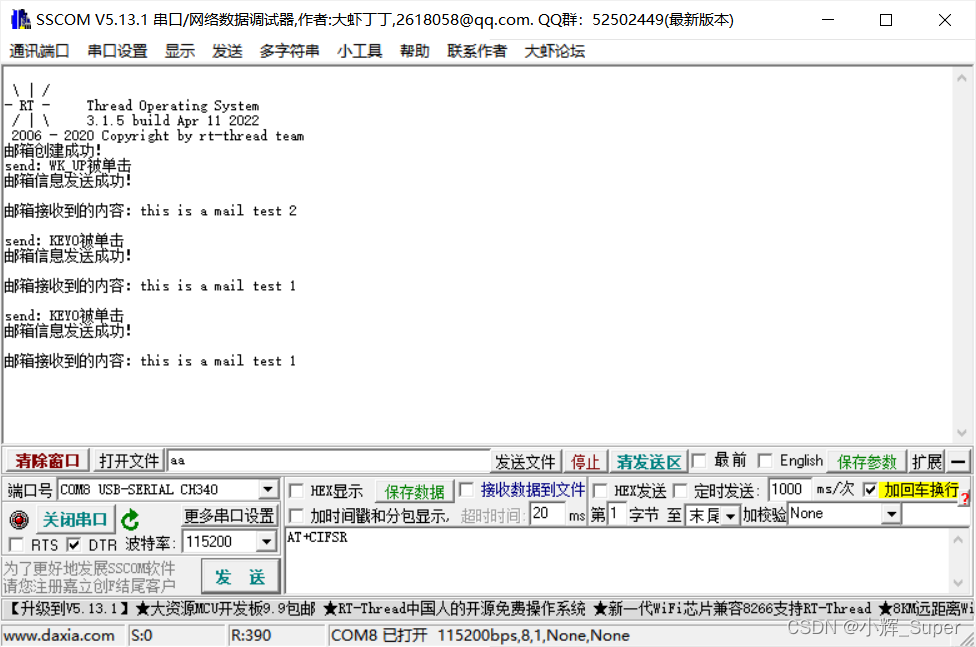Click the 保存参数 button

click(x=866, y=461)
